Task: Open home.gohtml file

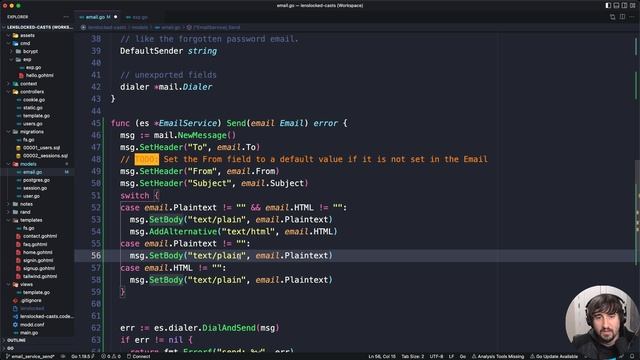Action: [x=38, y=253]
